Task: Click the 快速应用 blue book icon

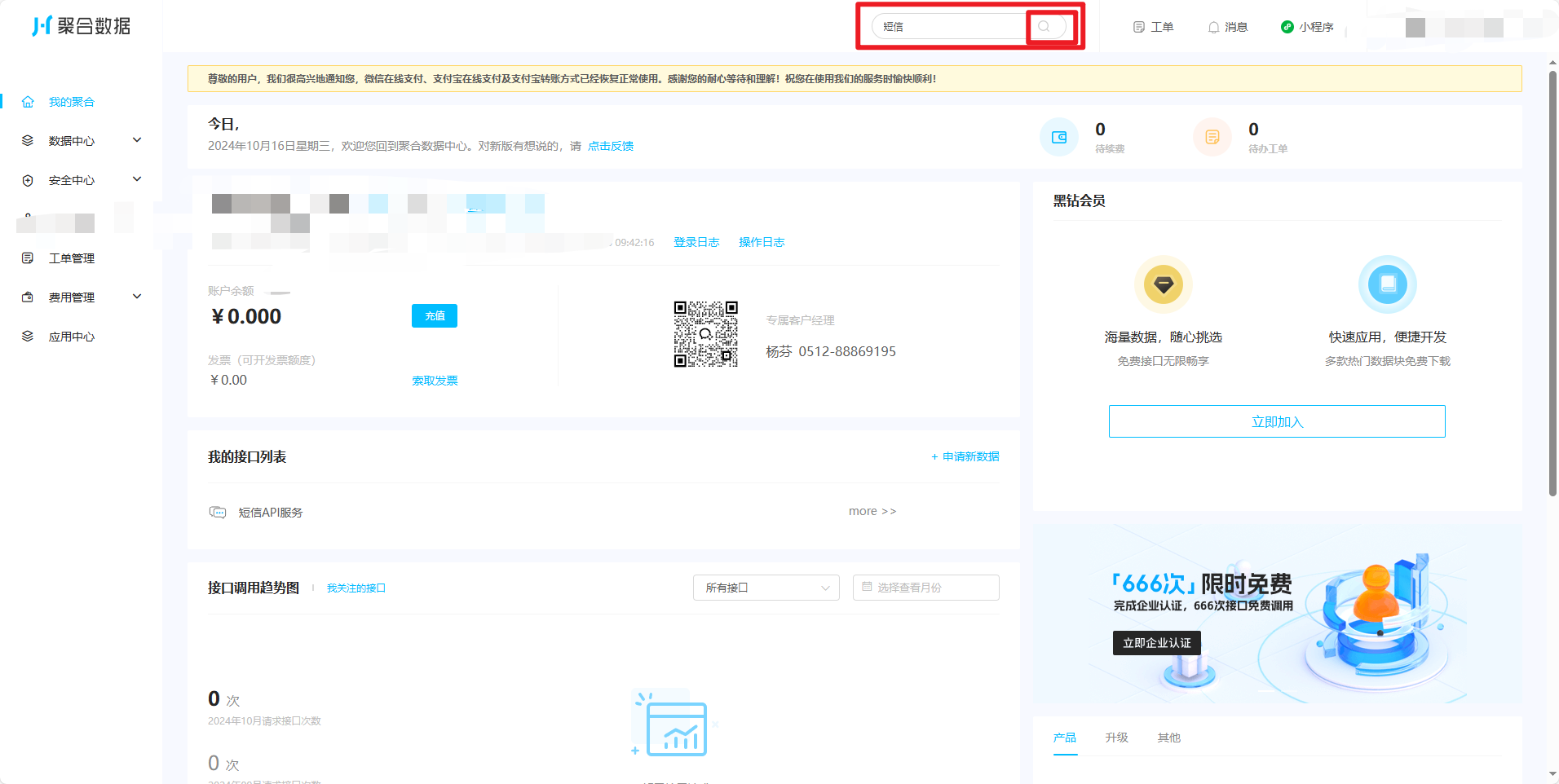Action: pyautogui.click(x=1388, y=284)
